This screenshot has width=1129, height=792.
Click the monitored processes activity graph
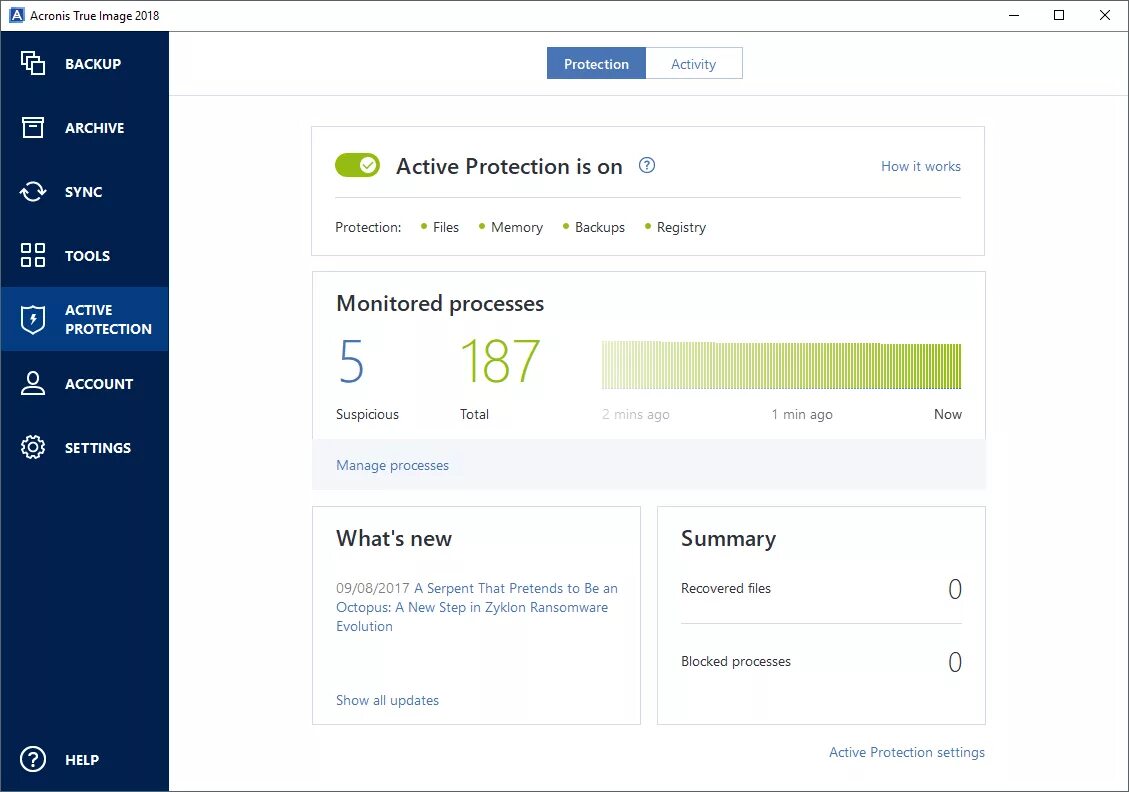click(781, 365)
